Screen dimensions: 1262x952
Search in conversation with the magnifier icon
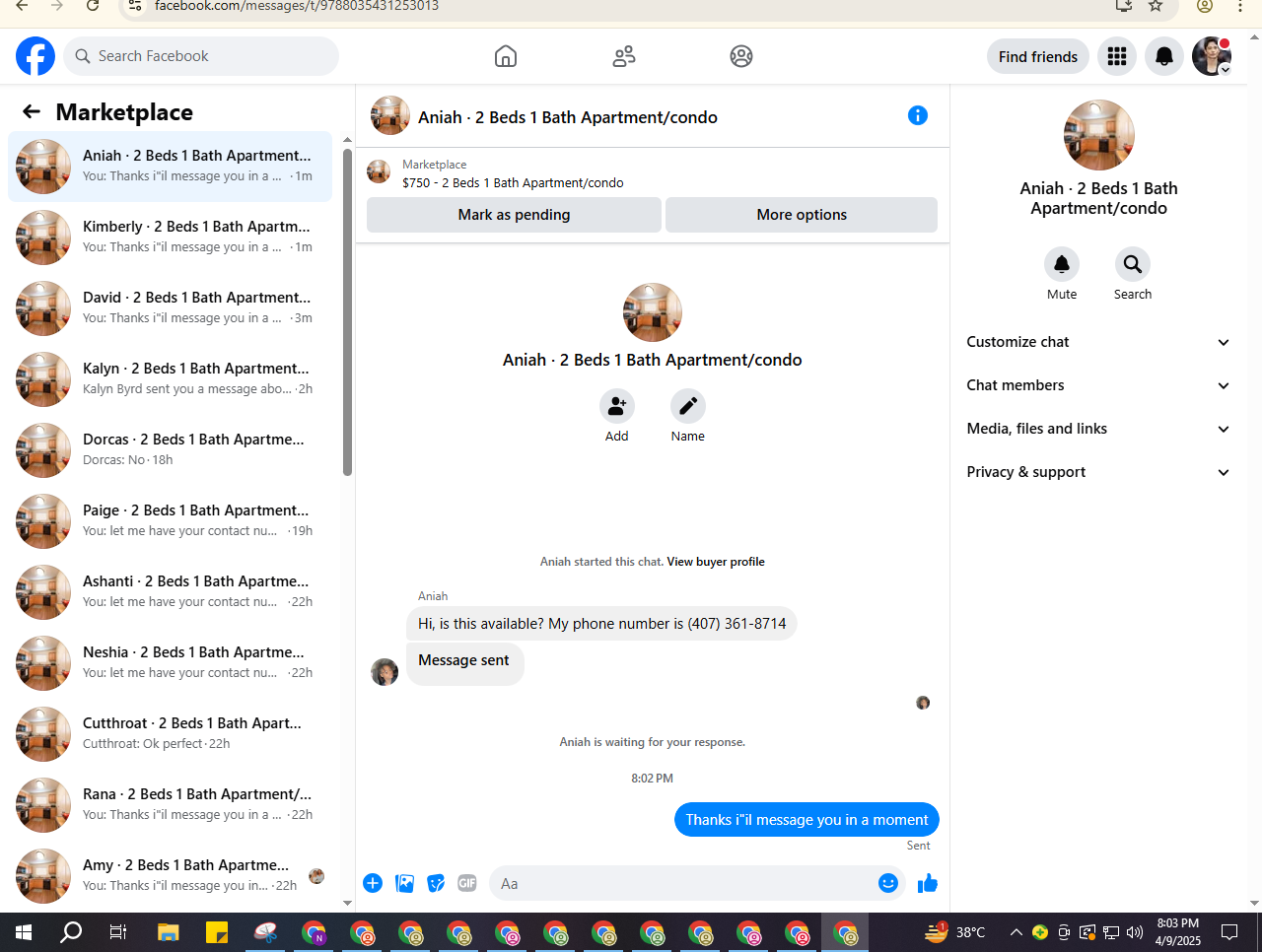point(1133,264)
